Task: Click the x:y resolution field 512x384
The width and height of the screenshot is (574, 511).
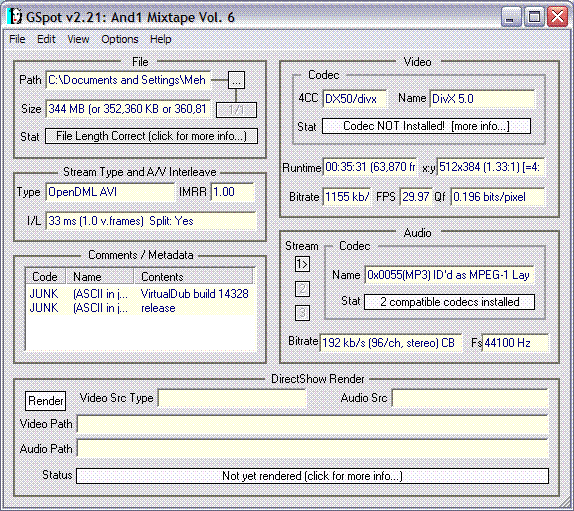Action: pyautogui.click(x=491, y=167)
